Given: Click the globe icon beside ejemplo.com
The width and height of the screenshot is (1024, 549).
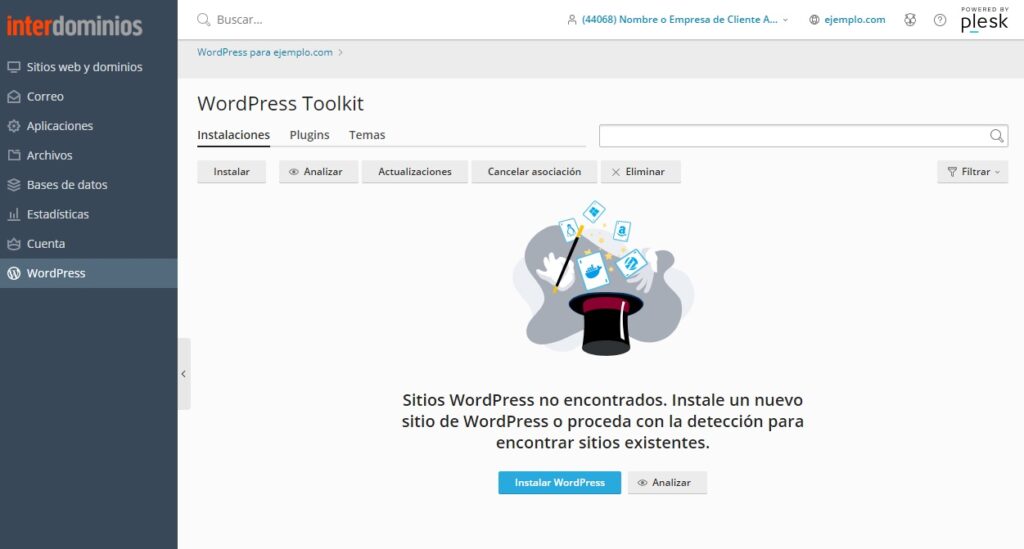Looking at the screenshot, I should point(814,20).
